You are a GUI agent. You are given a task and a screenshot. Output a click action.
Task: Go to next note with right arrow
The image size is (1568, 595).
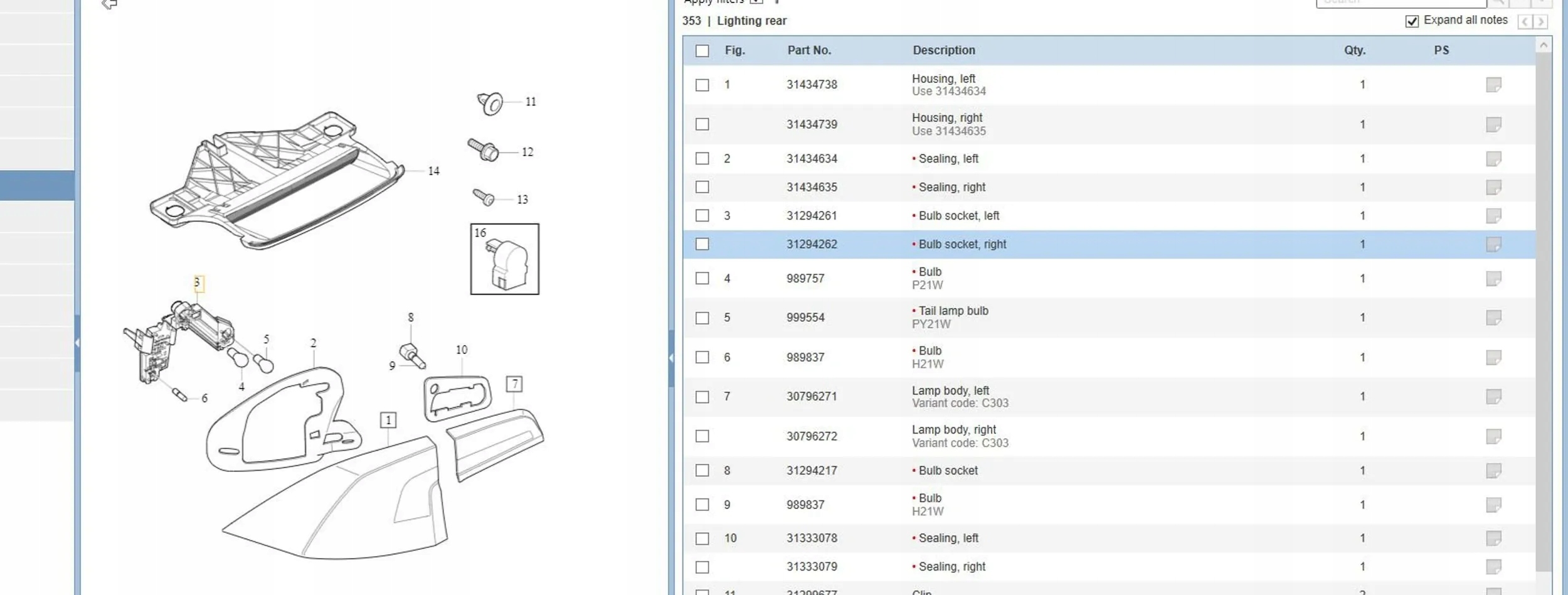(1540, 22)
